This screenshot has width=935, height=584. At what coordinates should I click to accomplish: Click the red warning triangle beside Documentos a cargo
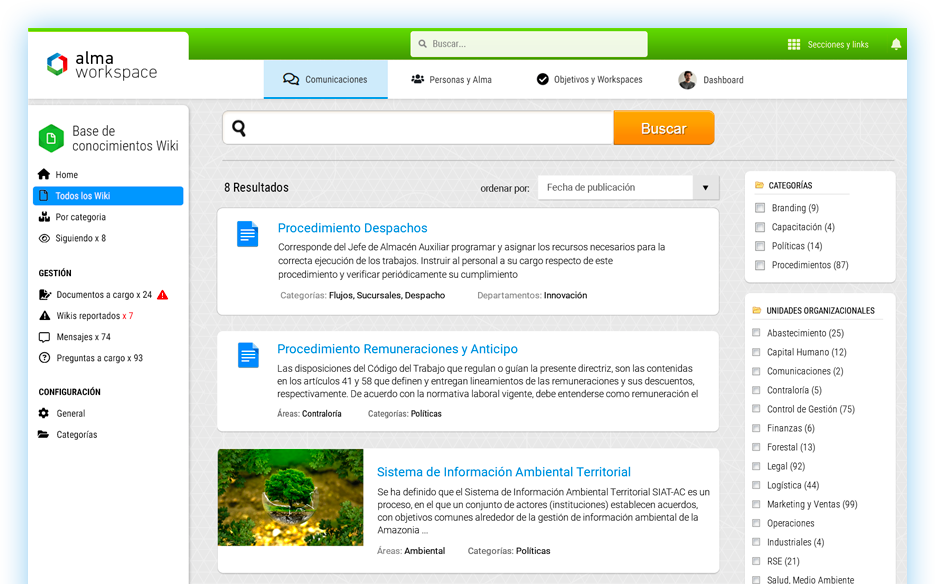[x=162, y=295]
